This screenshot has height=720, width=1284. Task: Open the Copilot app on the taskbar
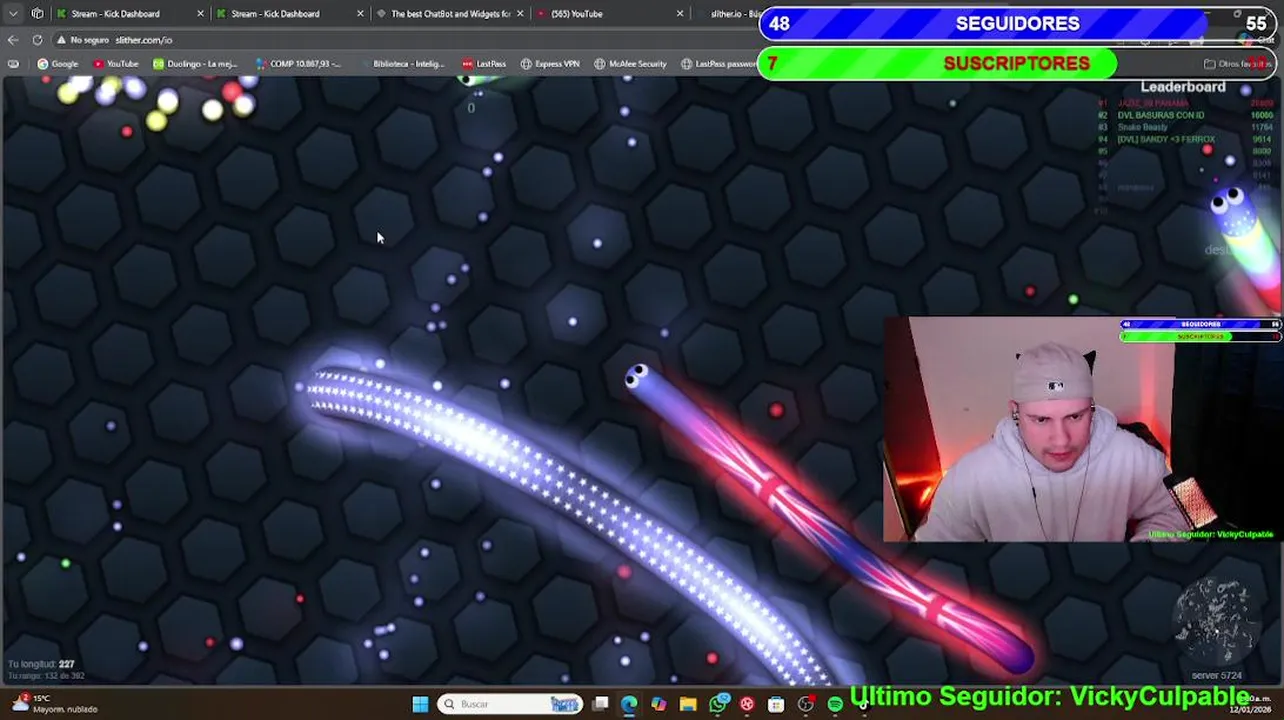point(658,704)
